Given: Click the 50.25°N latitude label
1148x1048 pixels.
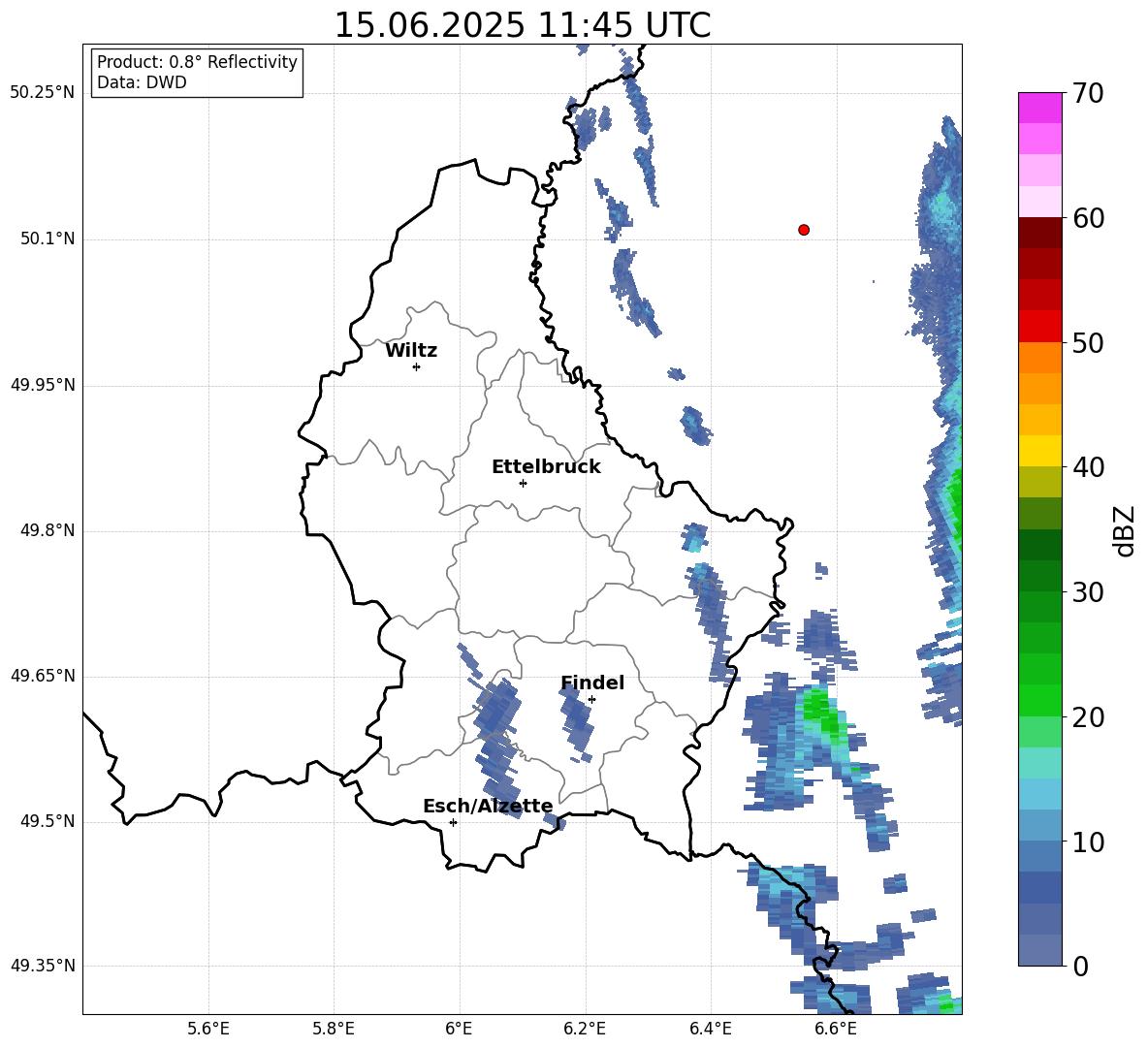Looking at the screenshot, I should tap(43, 93).
